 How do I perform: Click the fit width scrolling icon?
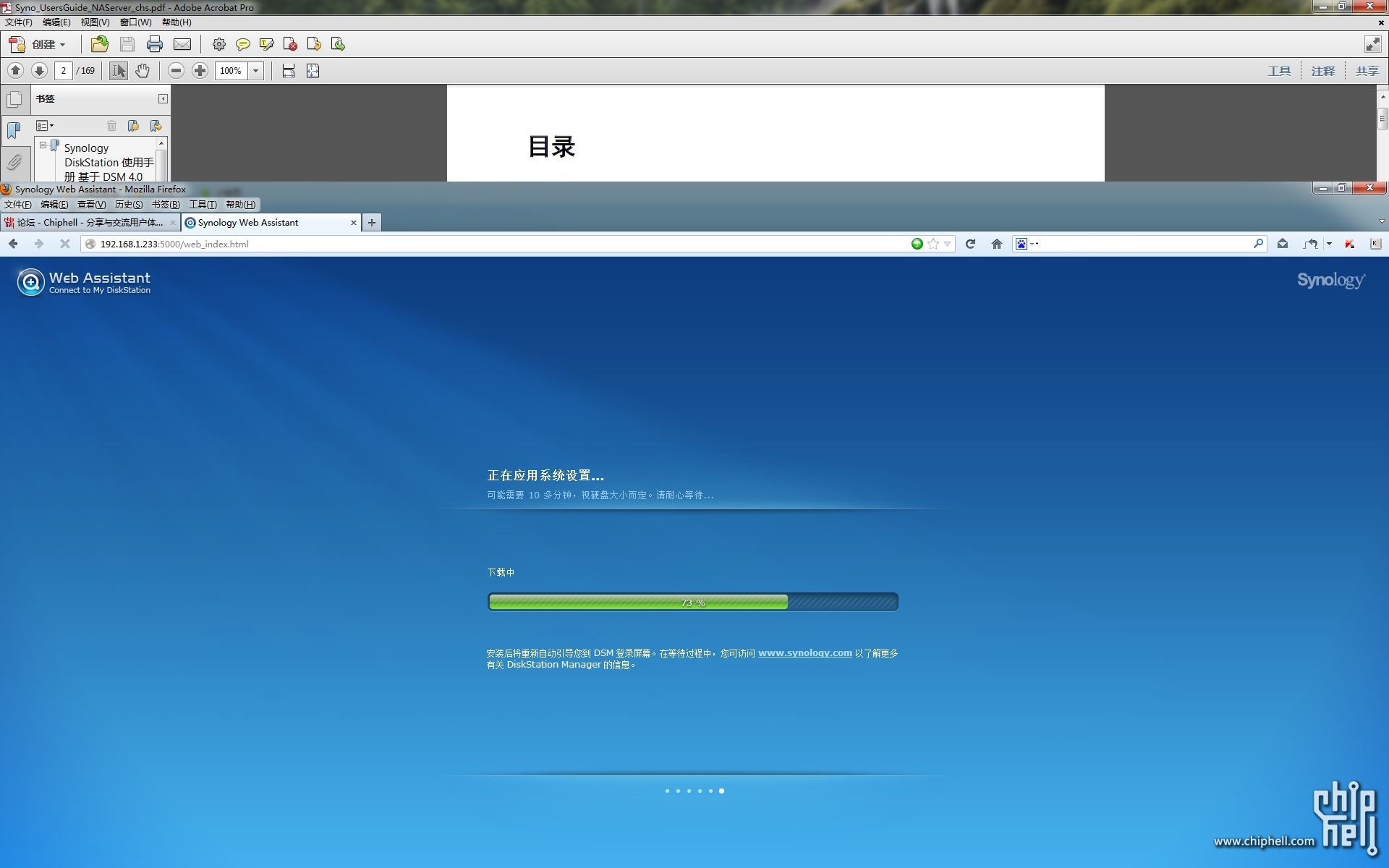coord(289,71)
